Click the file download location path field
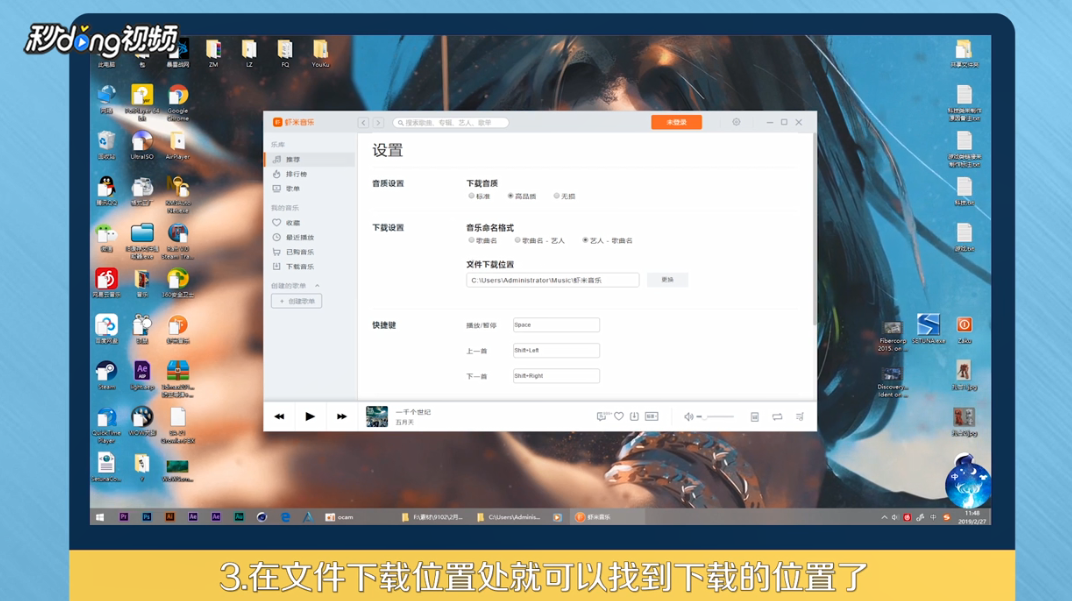The image size is (1072, 601). [552, 280]
